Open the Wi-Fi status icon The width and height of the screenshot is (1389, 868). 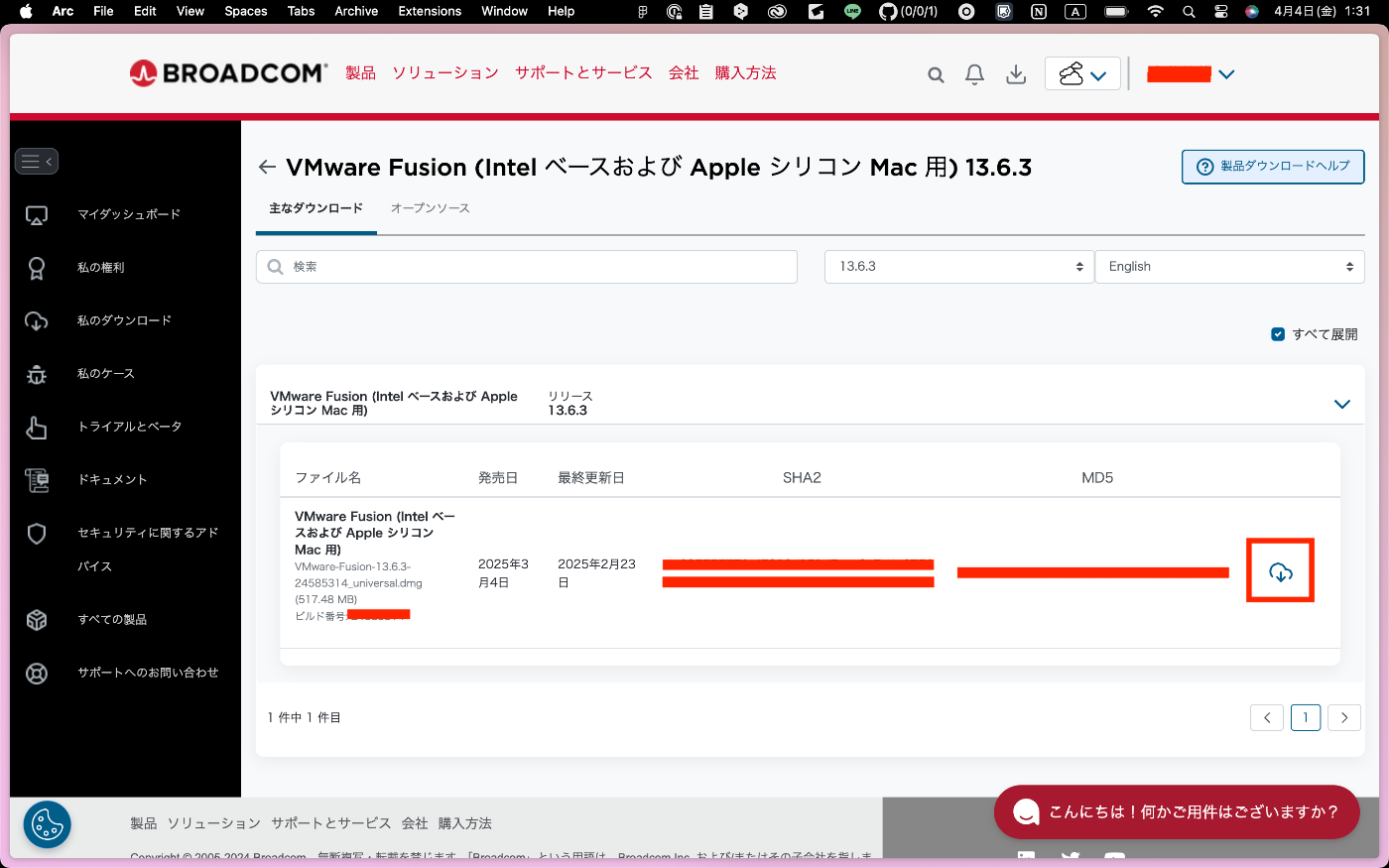coord(1155,12)
